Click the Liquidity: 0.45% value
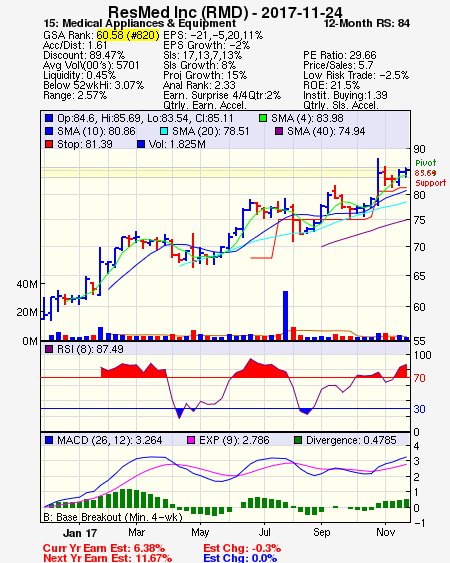Viewport: 450px width, 563px height. 79,75
